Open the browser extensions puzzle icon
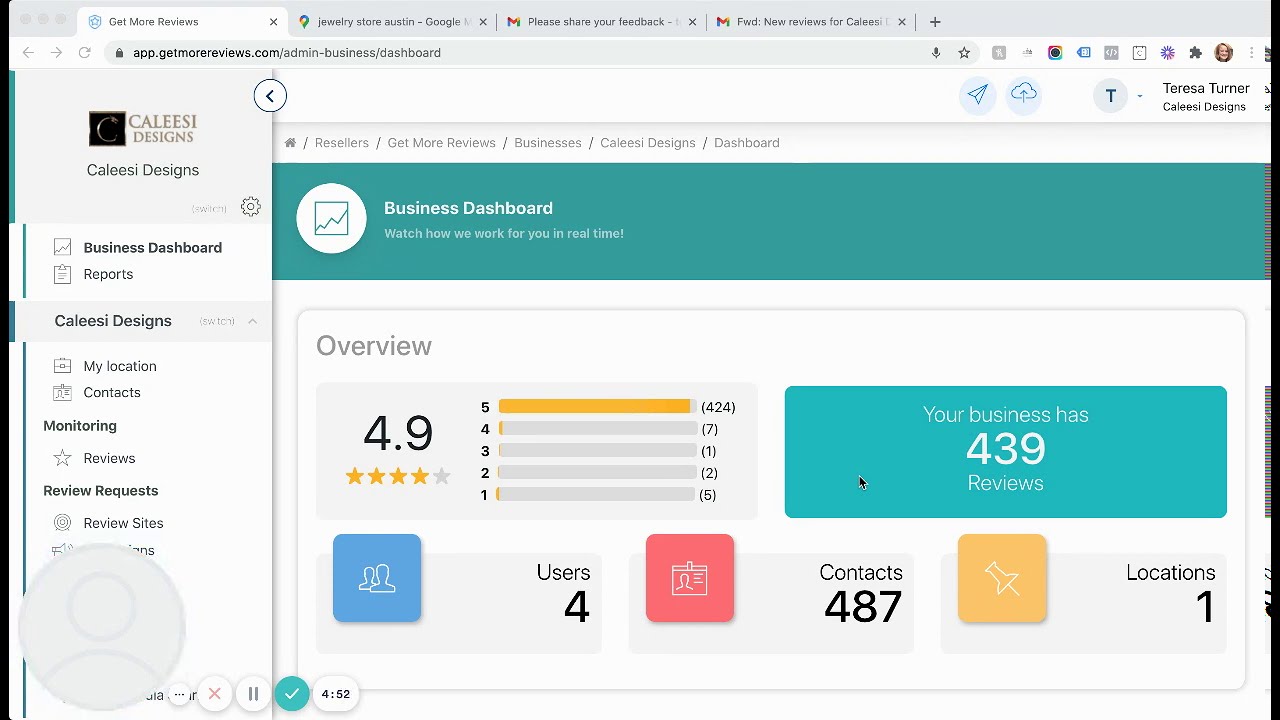1280x720 pixels. [x=1195, y=53]
